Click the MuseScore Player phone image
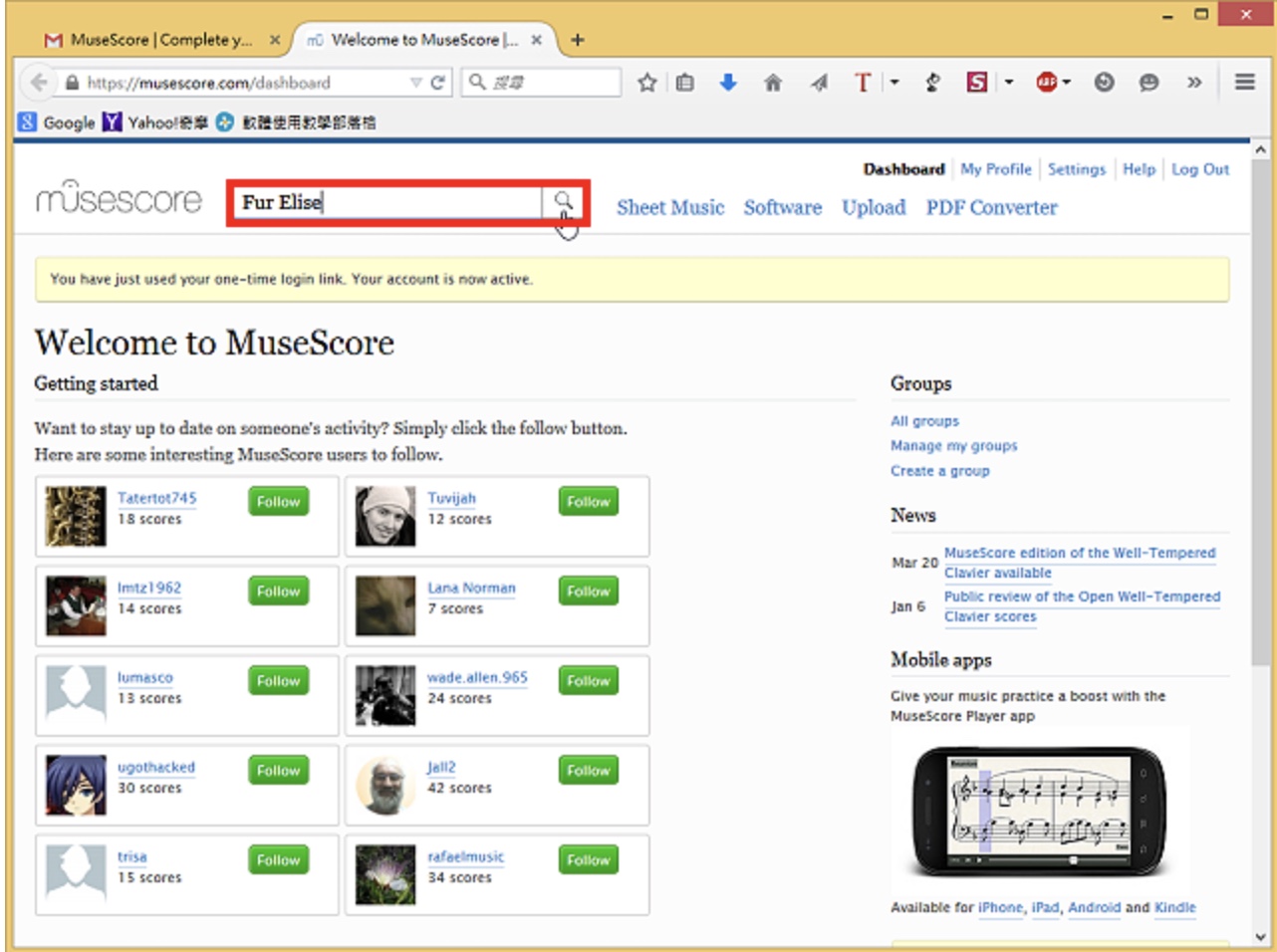1277x952 pixels. (1039, 811)
